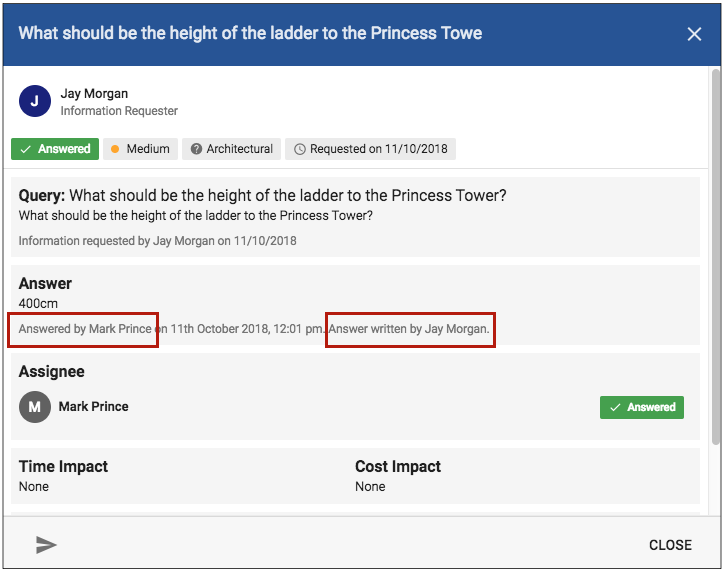The image size is (723, 572).
Task: Click Jay Morgan's J avatar
Action: (35, 101)
